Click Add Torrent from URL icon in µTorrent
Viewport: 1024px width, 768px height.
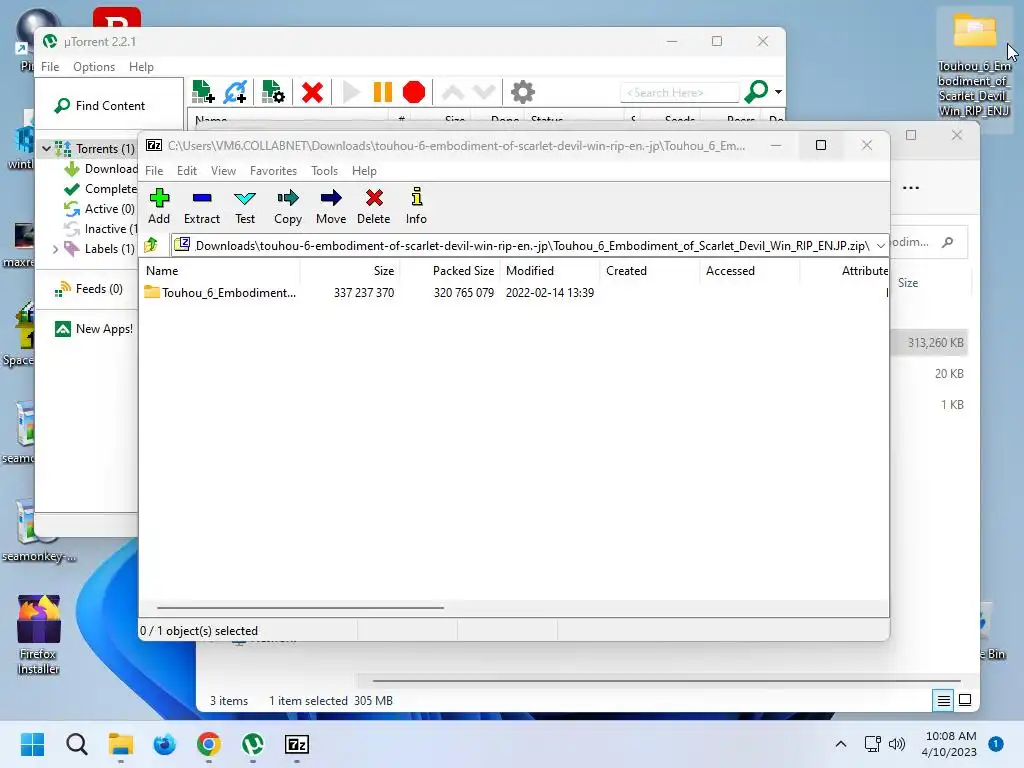click(235, 92)
